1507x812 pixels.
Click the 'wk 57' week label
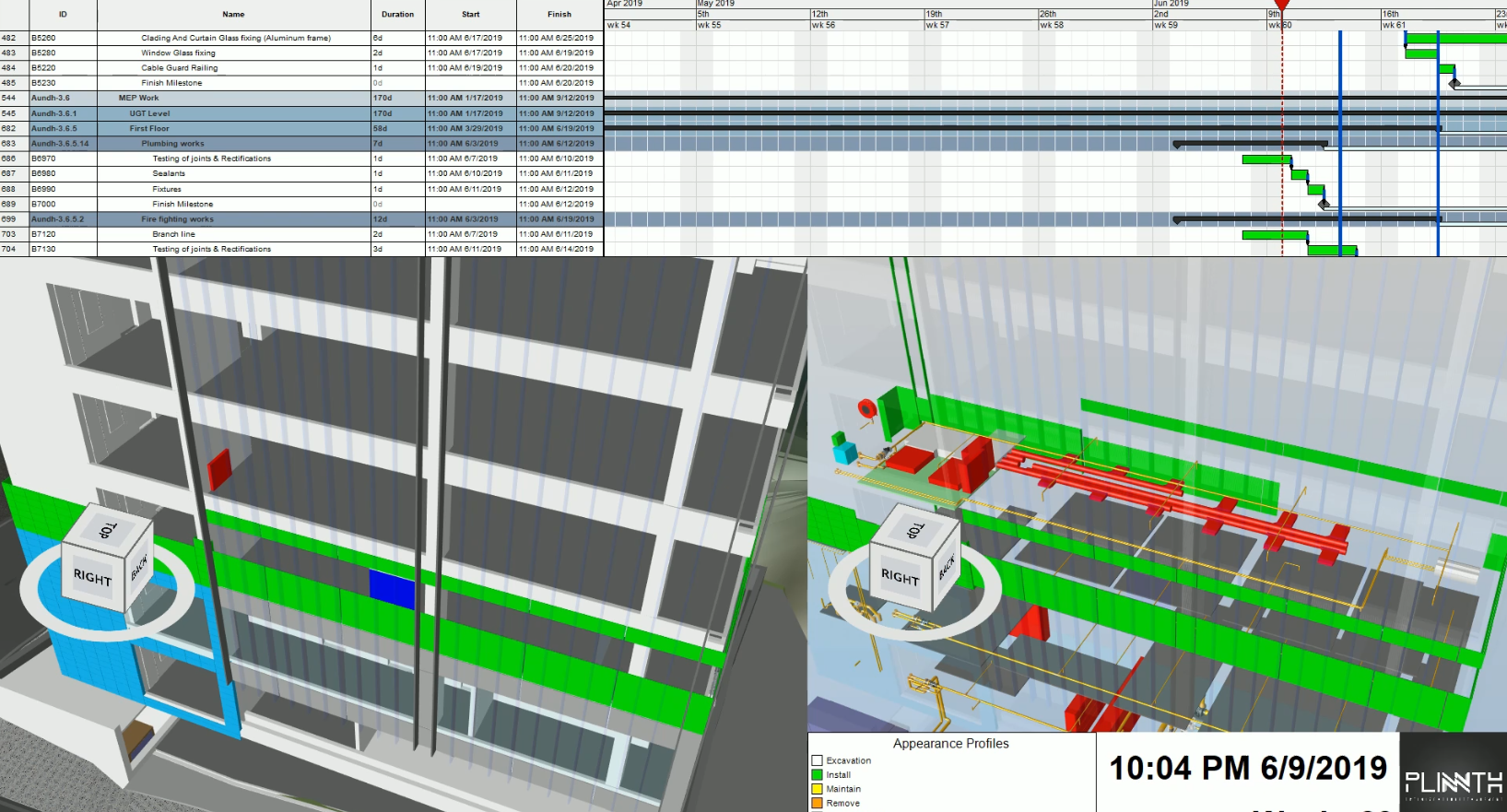pos(937,25)
